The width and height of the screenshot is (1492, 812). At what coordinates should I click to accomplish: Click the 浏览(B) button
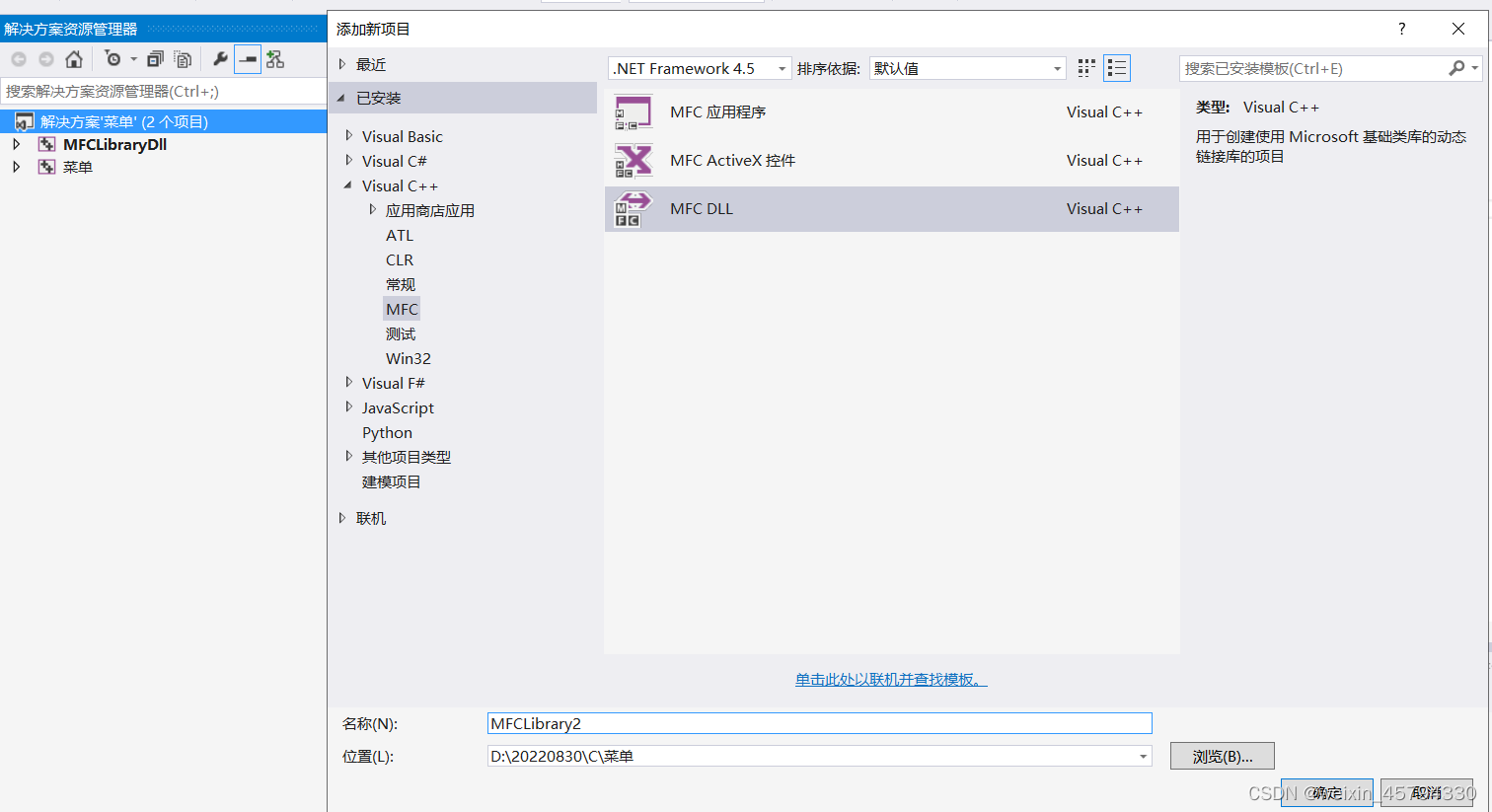tap(1222, 755)
